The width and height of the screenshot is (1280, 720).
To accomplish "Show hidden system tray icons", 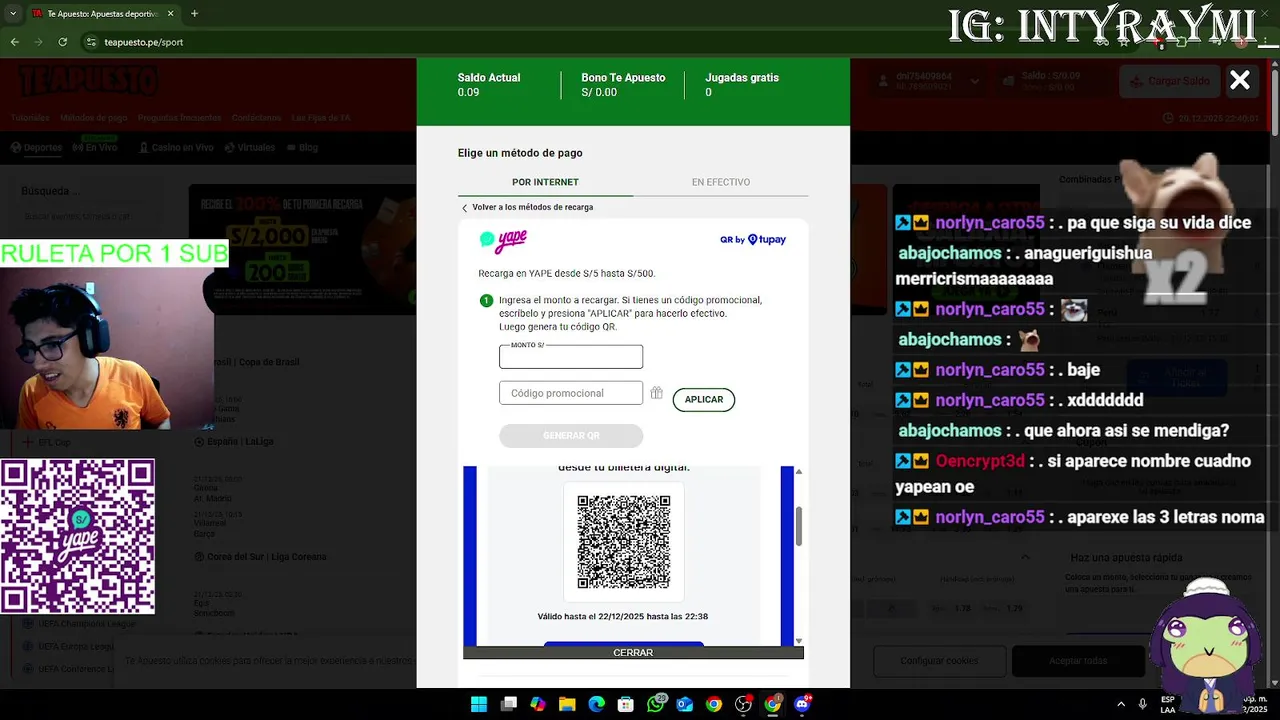I will click(1121, 704).
